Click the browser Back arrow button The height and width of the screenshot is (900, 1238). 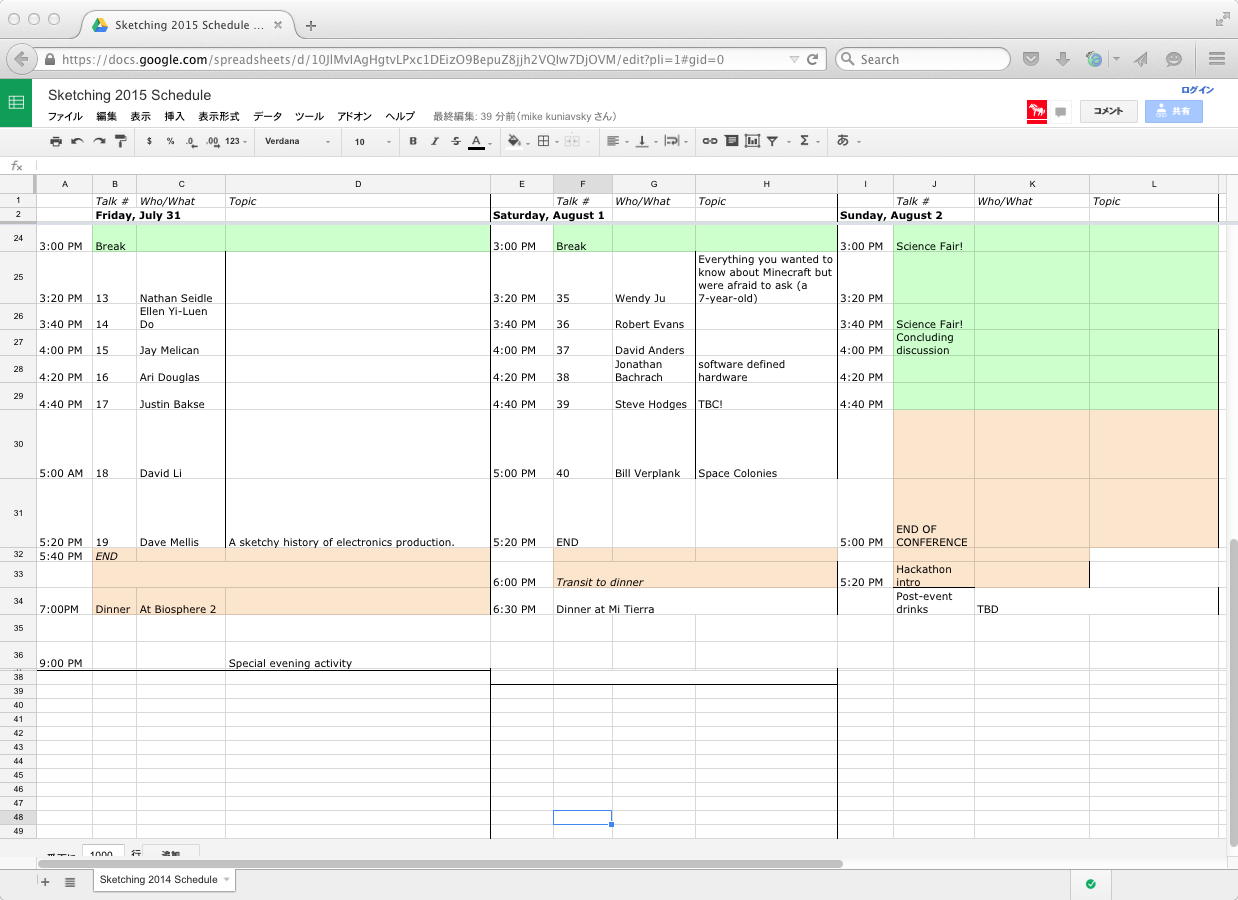20,59
